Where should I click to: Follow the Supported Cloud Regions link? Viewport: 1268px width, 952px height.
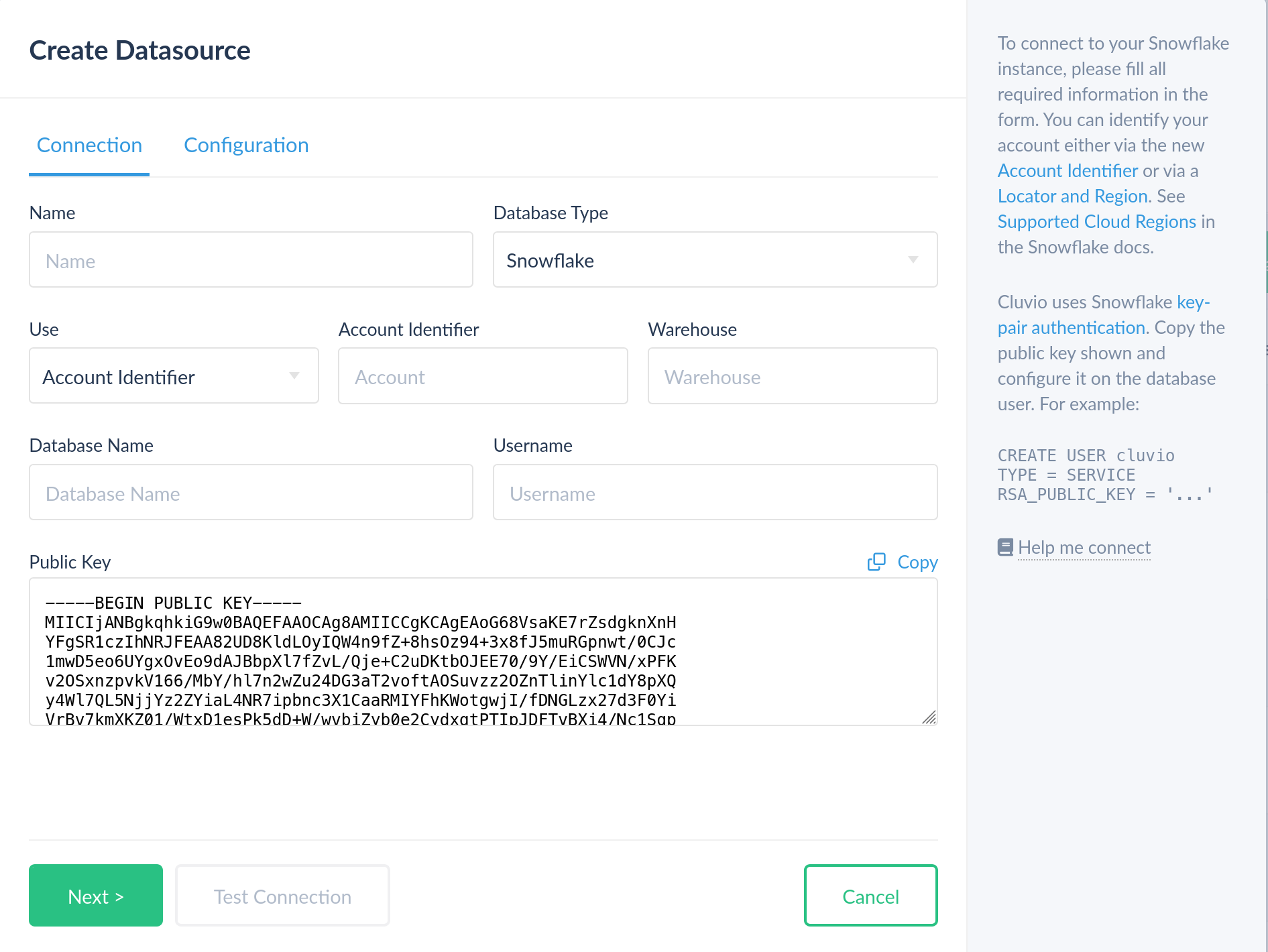pos(1096,222)
